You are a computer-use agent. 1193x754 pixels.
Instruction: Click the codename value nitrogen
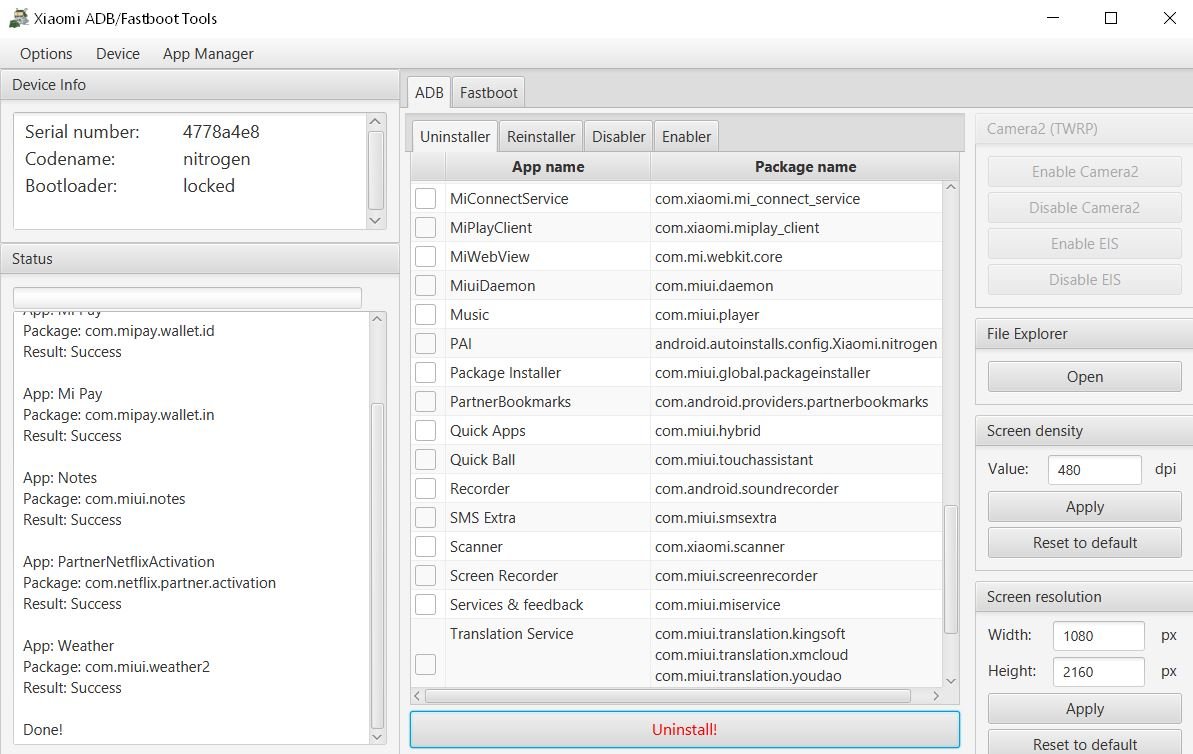tap(216, 159)
